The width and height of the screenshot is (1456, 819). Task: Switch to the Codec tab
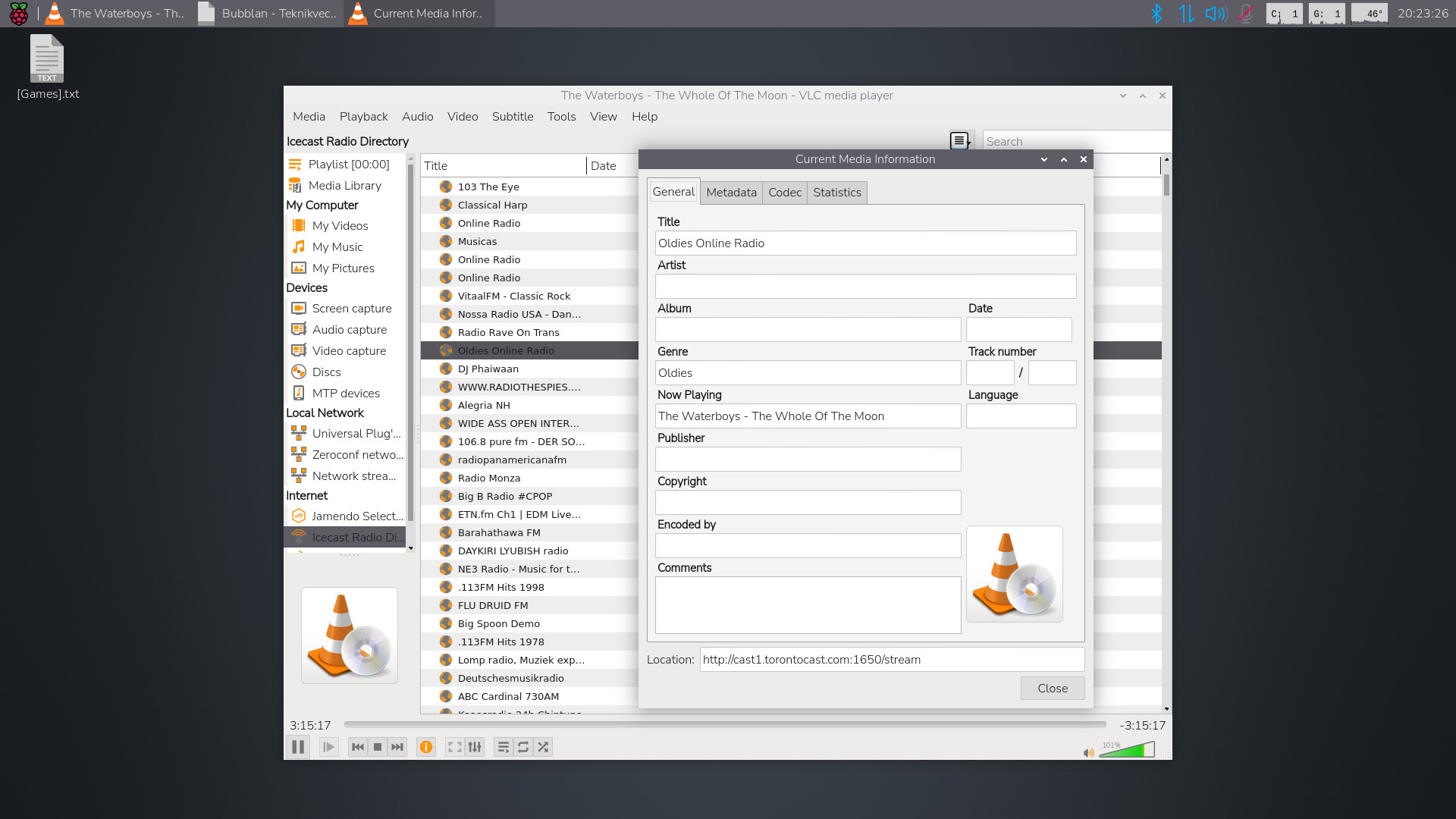pos(785,193)
